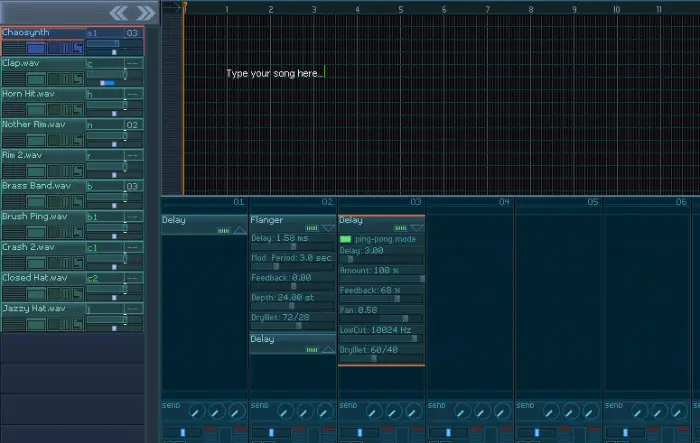700x443 pixels.
Task: Select the Clap.wav instrument
Action: tap(43, 63)
